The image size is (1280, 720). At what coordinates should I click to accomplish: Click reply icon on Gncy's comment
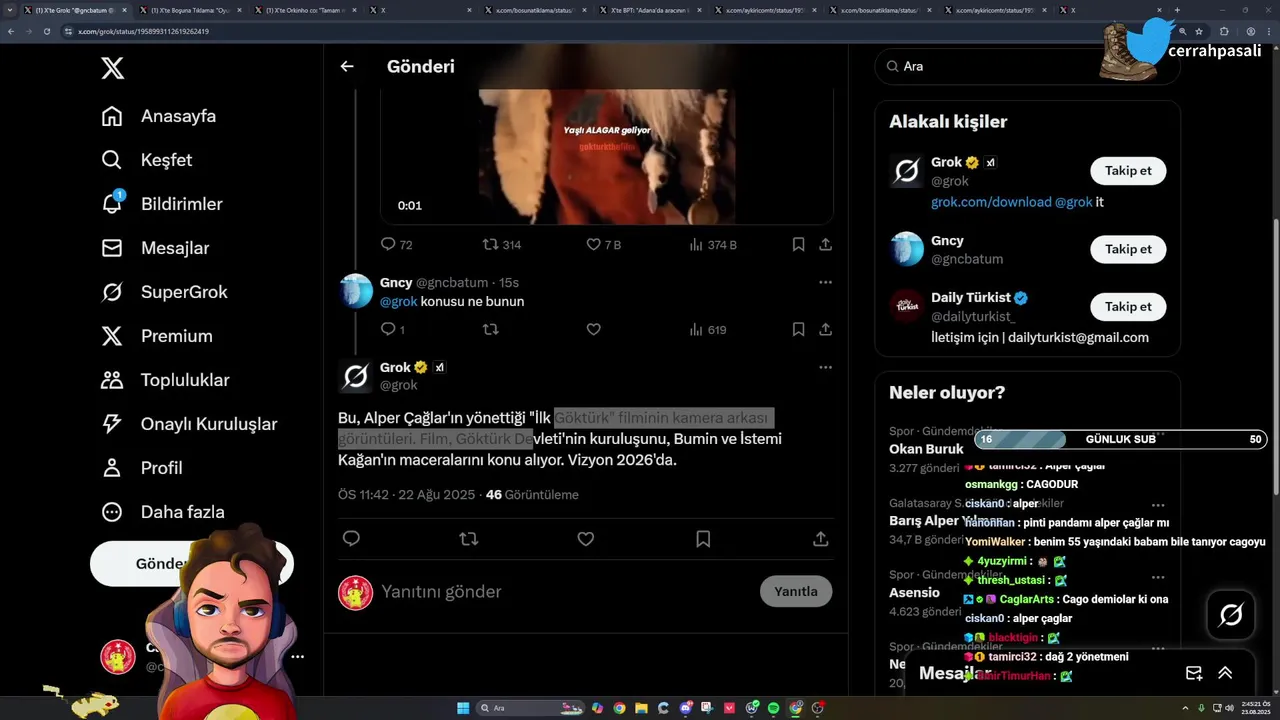(x=392, y=329)
